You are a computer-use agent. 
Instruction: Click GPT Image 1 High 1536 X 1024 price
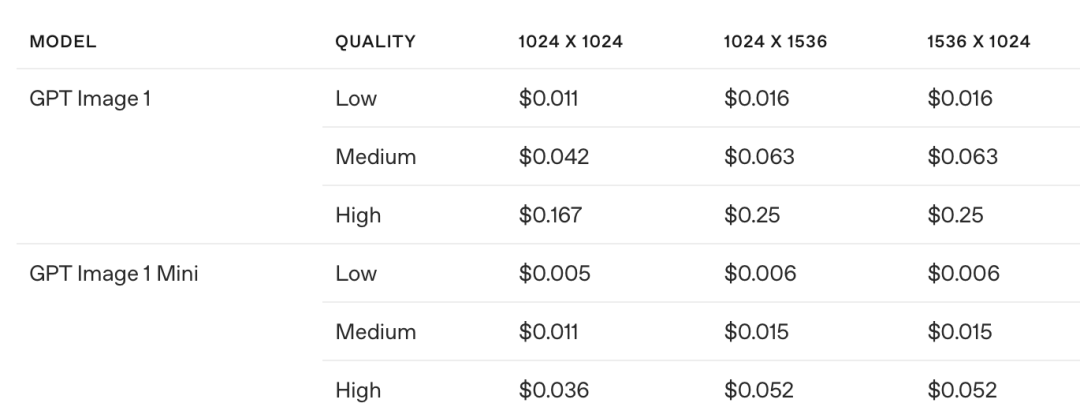[955, 215]
